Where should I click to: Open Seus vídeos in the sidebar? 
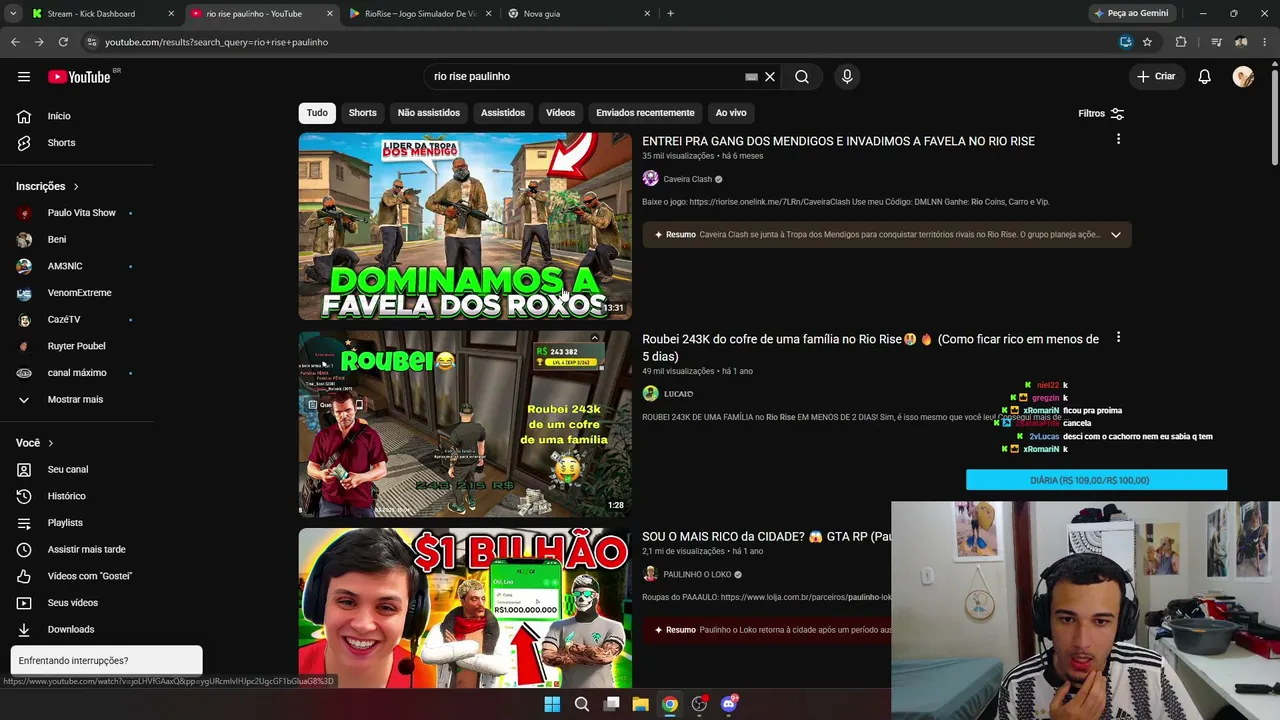point(74,603)
